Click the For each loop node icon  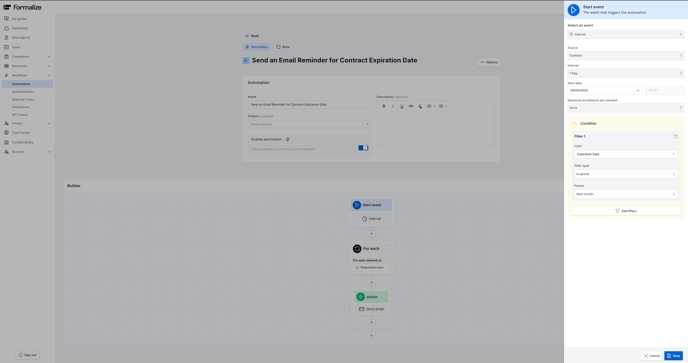[x=357, y=248]
